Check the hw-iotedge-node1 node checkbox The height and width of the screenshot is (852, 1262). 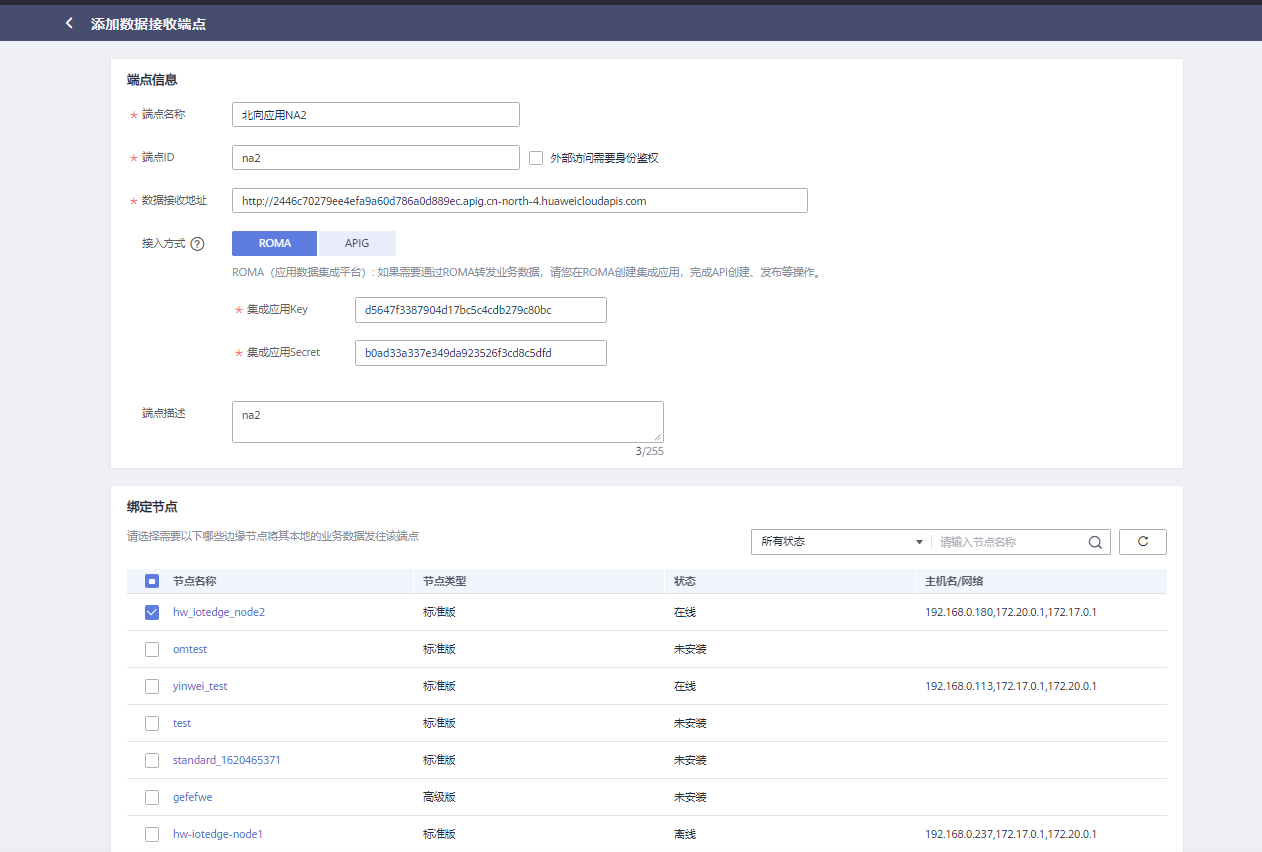click(152, 834)
